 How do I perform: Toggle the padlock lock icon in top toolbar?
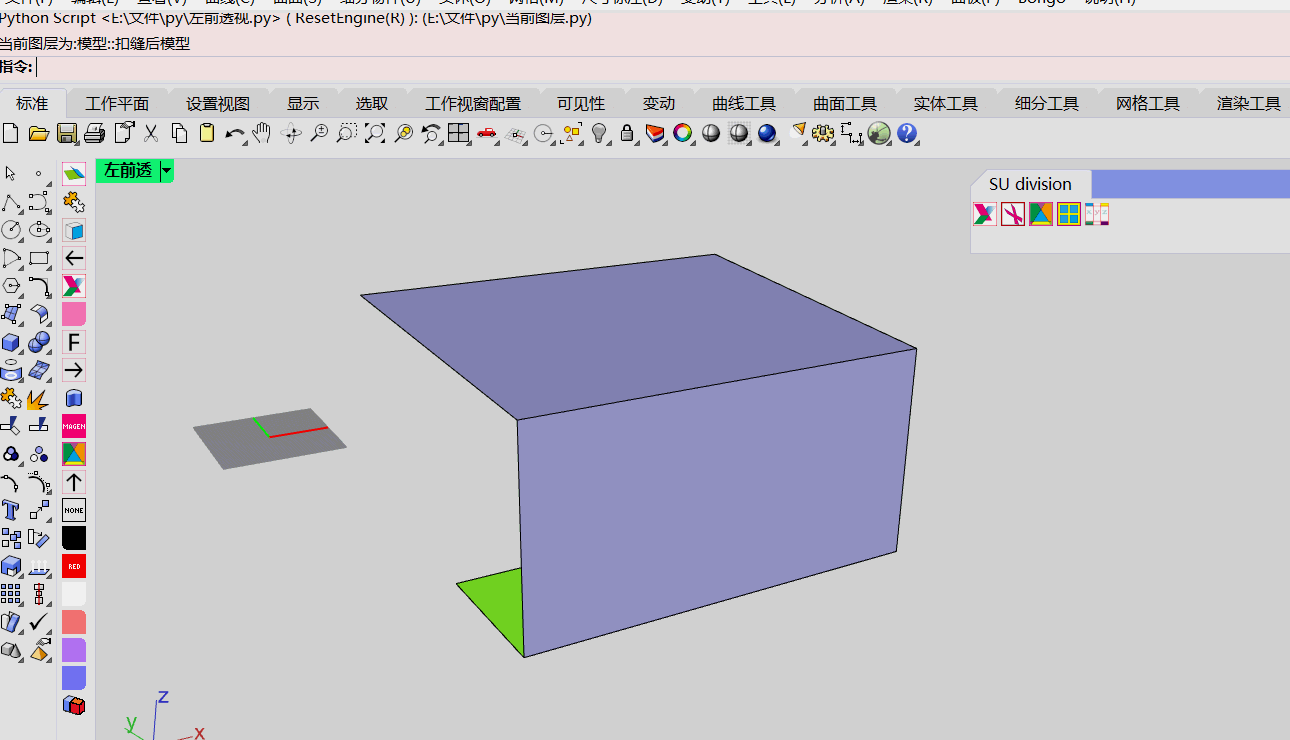click(x=628, y=132)
